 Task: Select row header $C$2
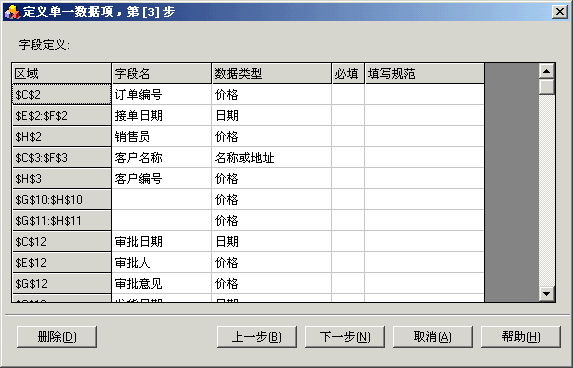pos(62,95)
